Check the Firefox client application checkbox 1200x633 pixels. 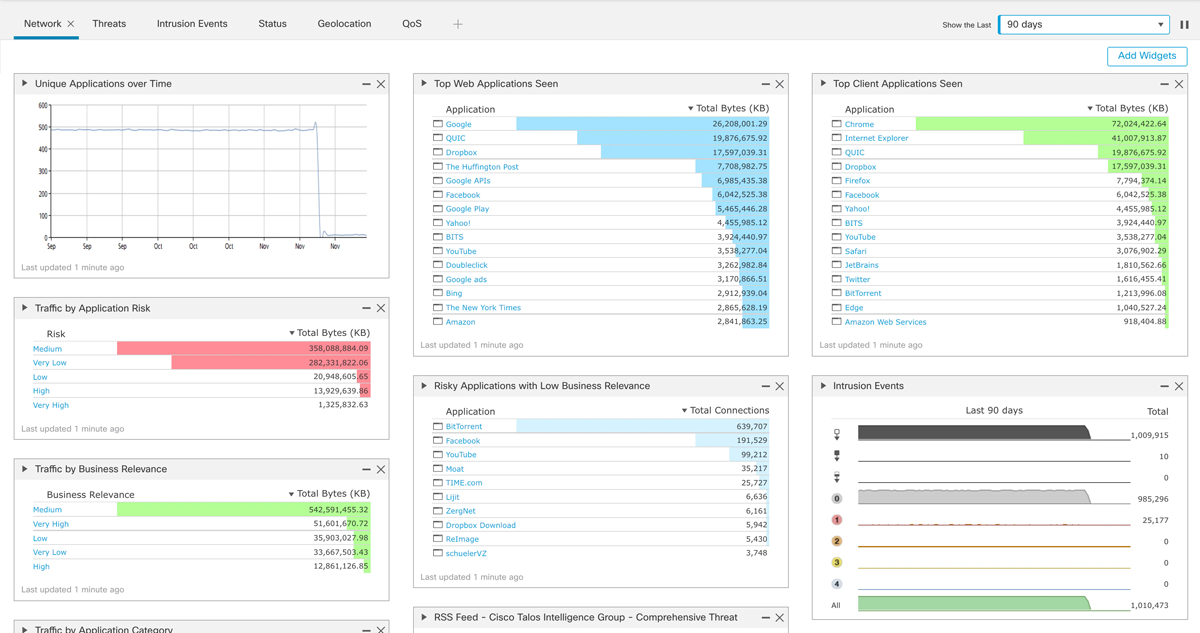(x=837, y=180)
